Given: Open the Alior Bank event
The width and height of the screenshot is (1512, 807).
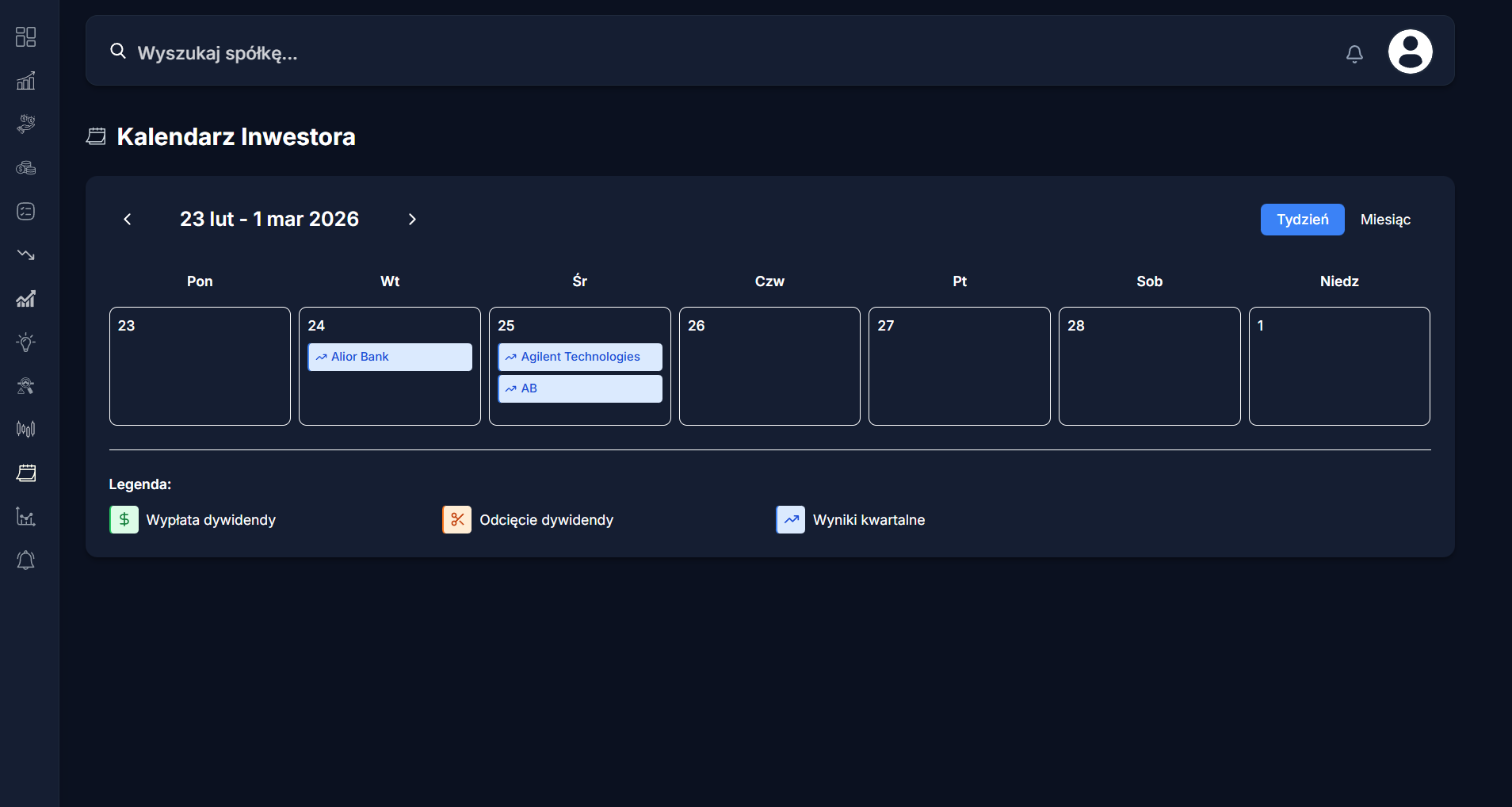Looking at the screenshot, I should click(x=390, y=357).
